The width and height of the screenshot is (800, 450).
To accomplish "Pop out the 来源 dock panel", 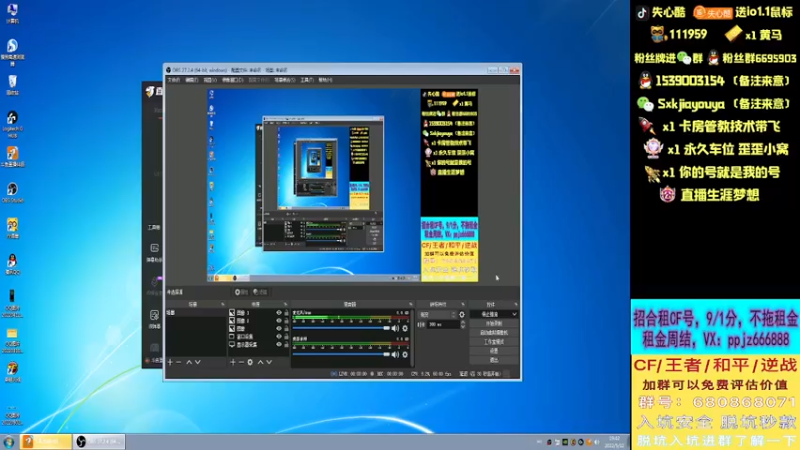I will (x=285, y=304).
